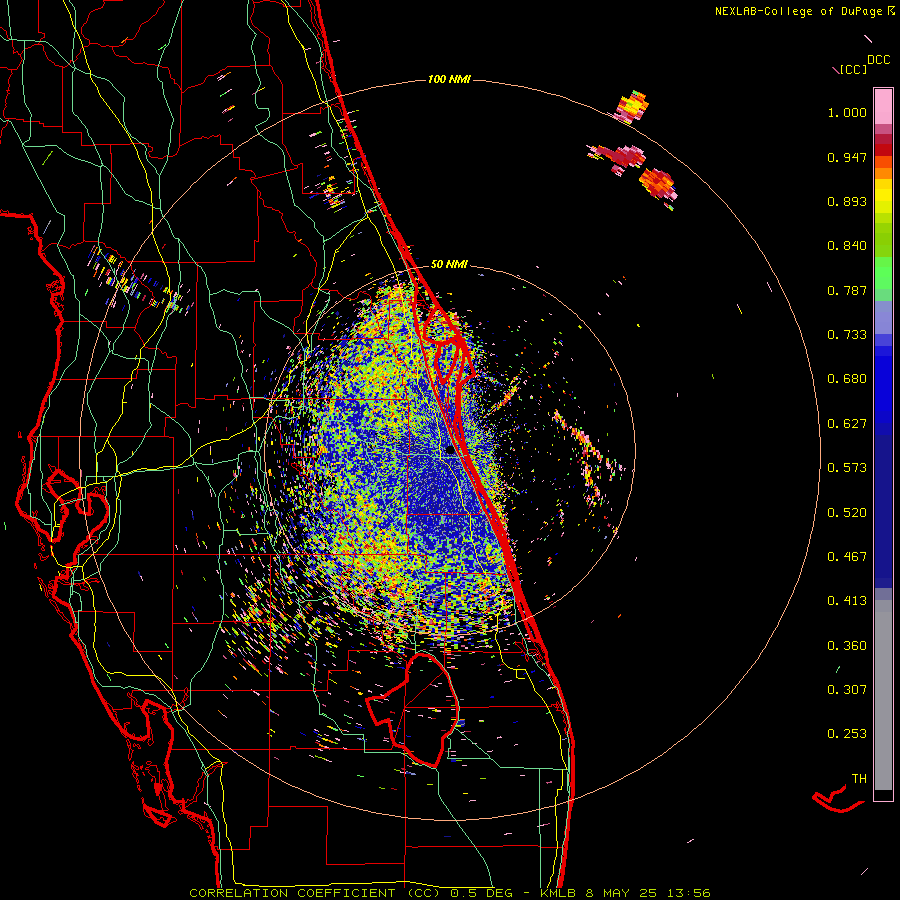Click the 0.360 value on the color scale

pos(847,646)
